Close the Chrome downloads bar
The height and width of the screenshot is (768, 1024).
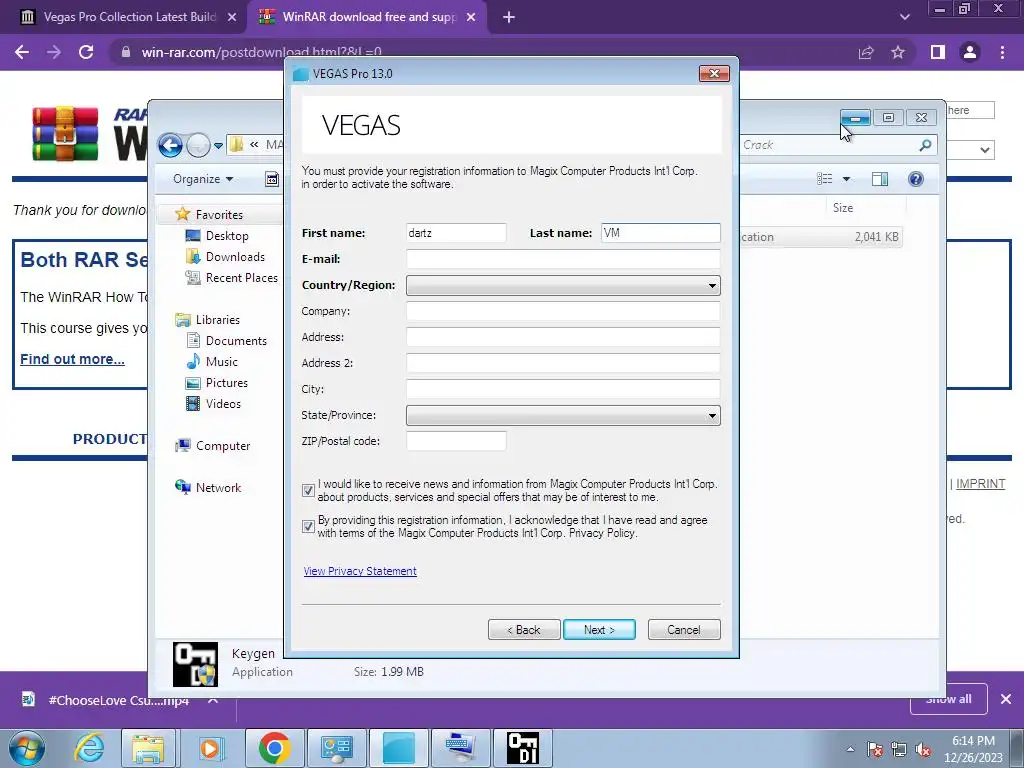coord(1006,699)
